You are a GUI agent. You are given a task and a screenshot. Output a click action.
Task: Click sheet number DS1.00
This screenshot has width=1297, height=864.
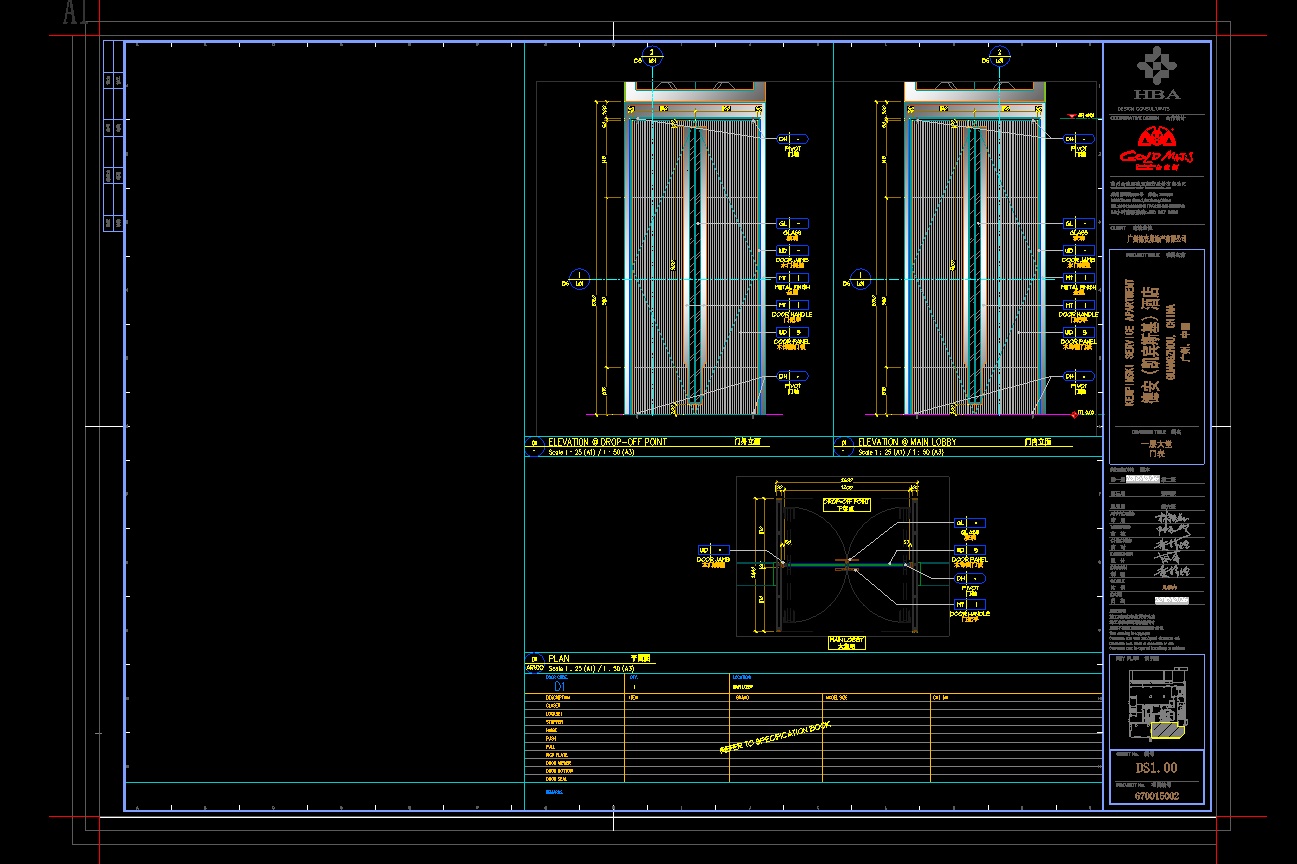point(1156,768)
